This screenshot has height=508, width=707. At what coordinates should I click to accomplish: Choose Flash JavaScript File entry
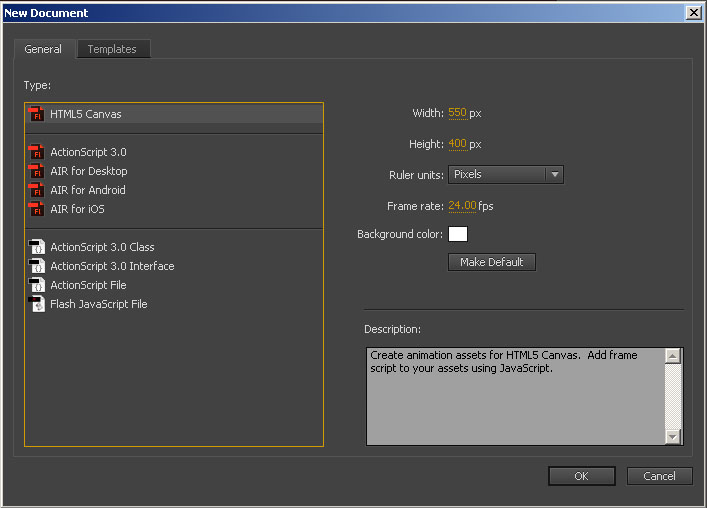[x=174, y=304]
